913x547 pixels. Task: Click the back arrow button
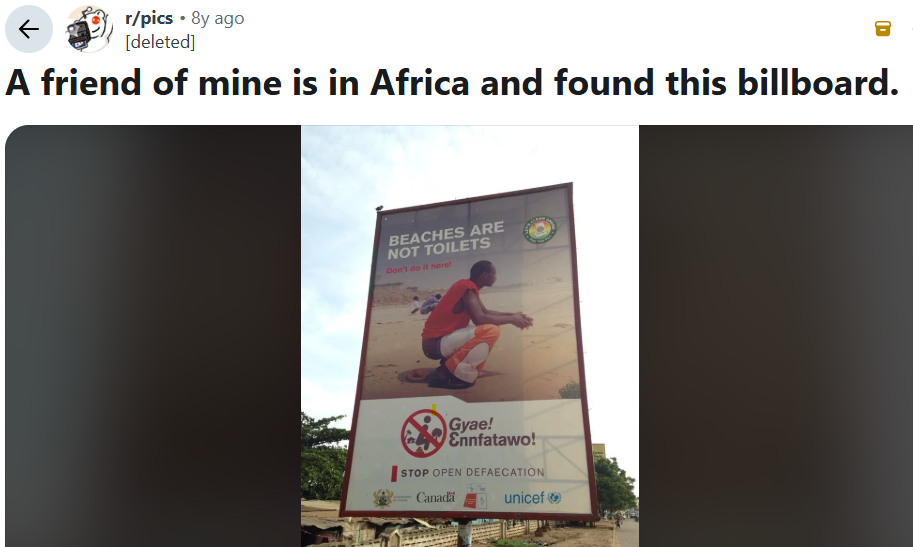[29, 29]
